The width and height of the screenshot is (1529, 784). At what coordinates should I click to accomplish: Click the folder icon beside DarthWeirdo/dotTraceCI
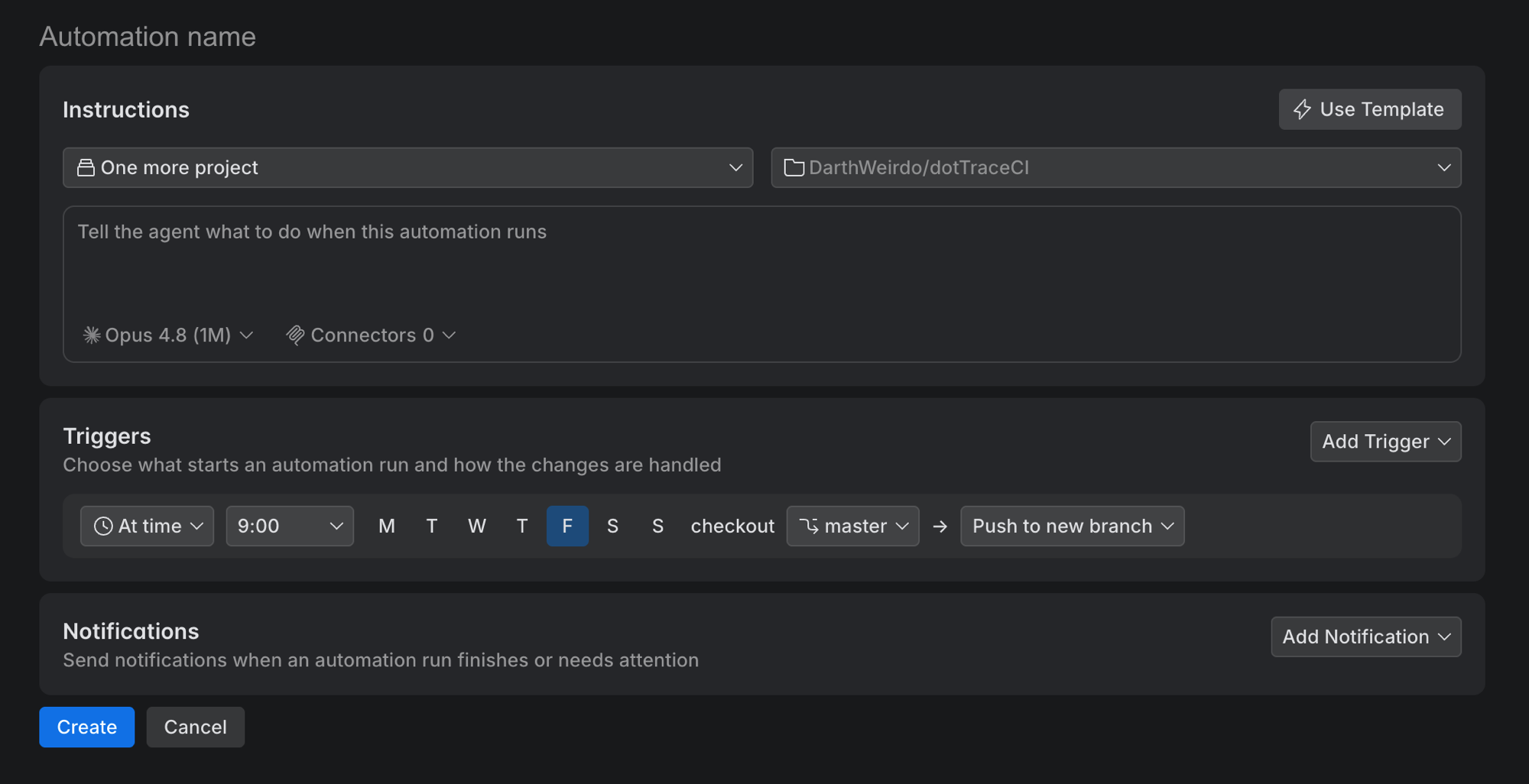tap(794, 167)
